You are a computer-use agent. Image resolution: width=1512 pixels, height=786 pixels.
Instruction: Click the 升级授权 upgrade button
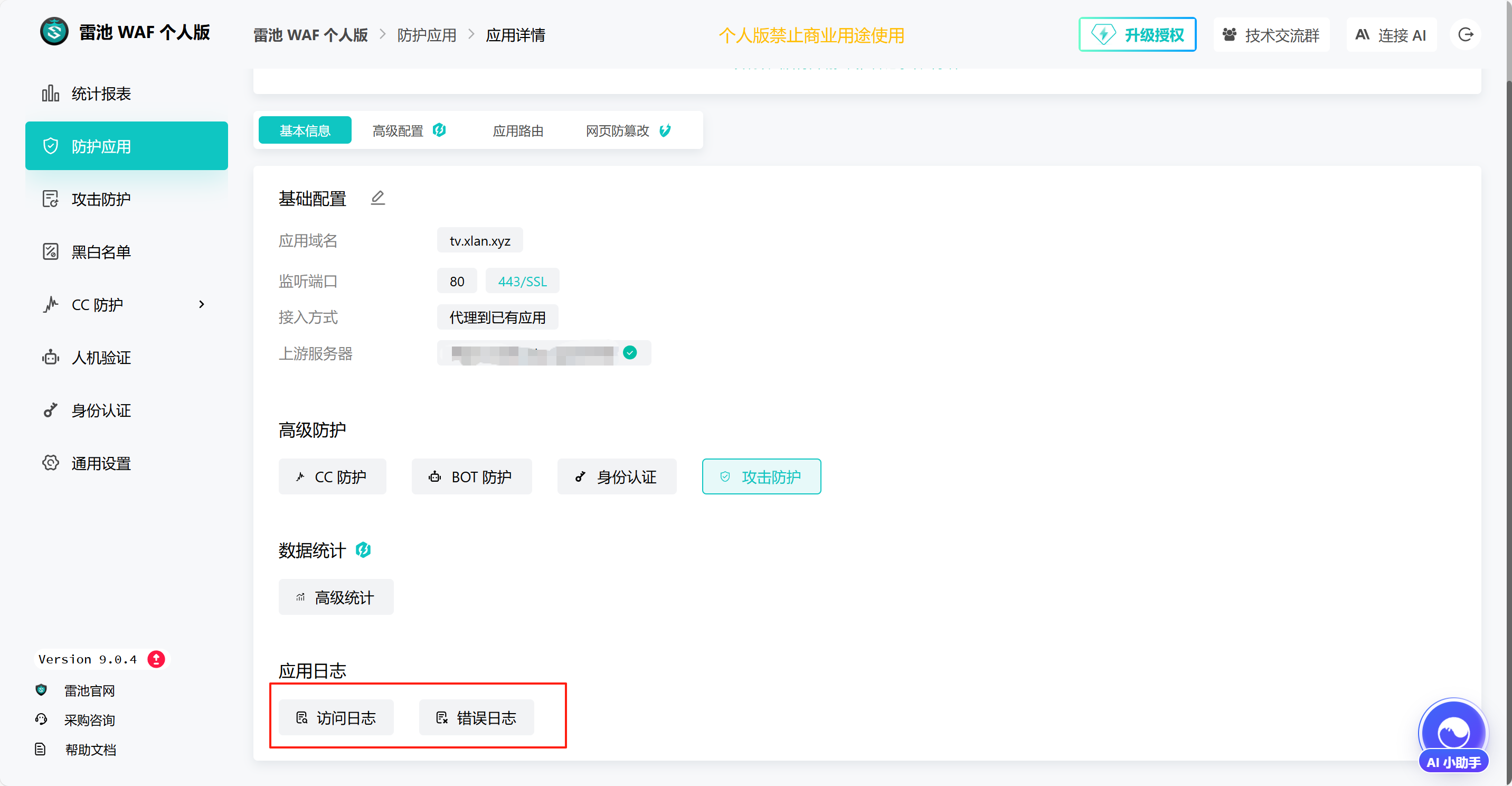1137,35
